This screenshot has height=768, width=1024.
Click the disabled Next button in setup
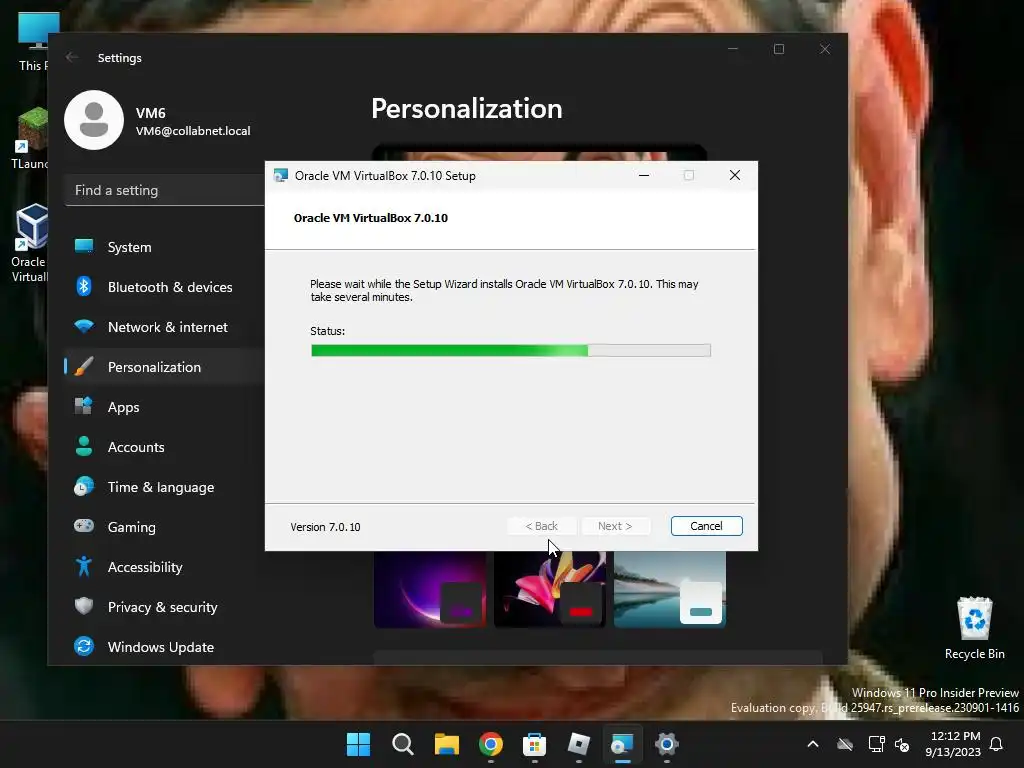615,526
